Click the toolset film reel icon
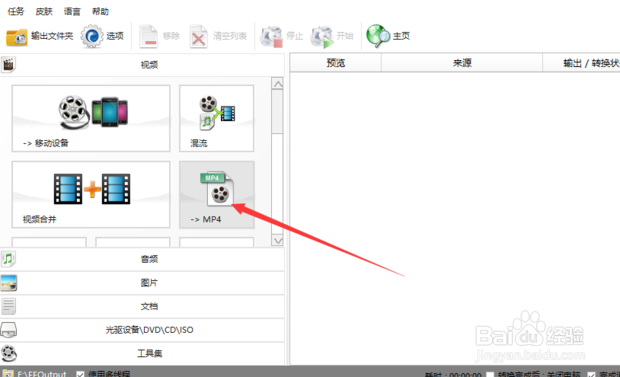620x377 pixels. coord(9,353)
